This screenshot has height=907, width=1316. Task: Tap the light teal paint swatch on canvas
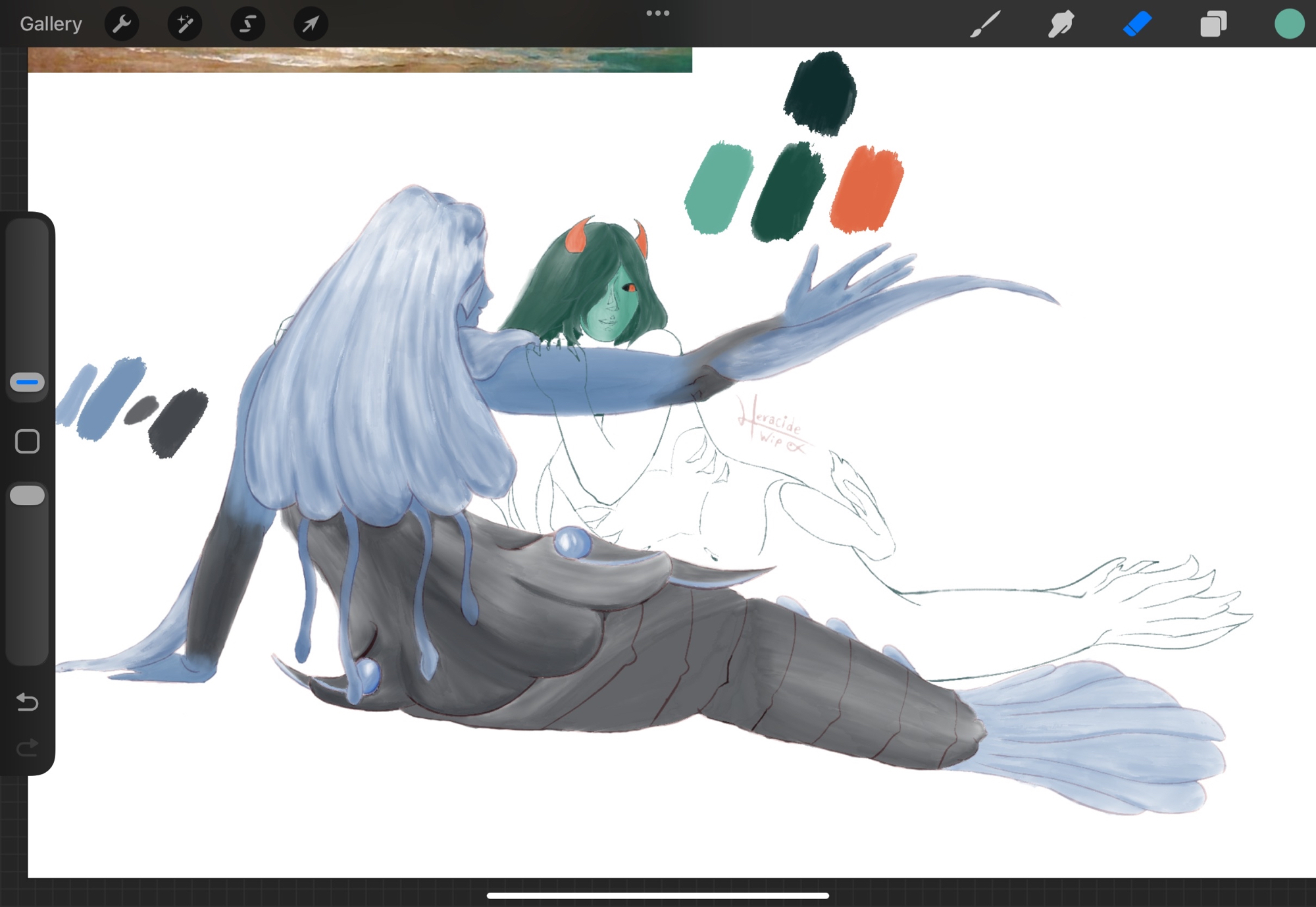click(x=719, y=189)
